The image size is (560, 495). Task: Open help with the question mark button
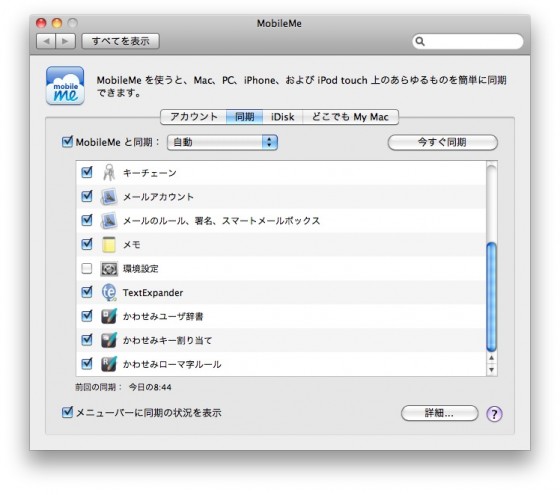(x=494, y=414)
